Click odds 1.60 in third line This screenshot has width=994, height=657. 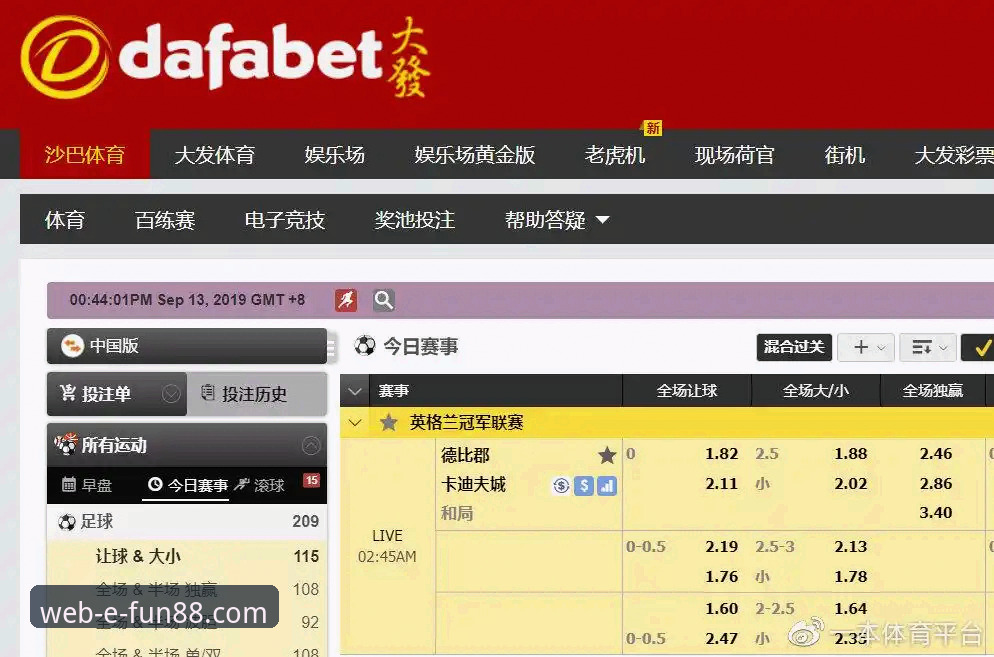[721, 609]
